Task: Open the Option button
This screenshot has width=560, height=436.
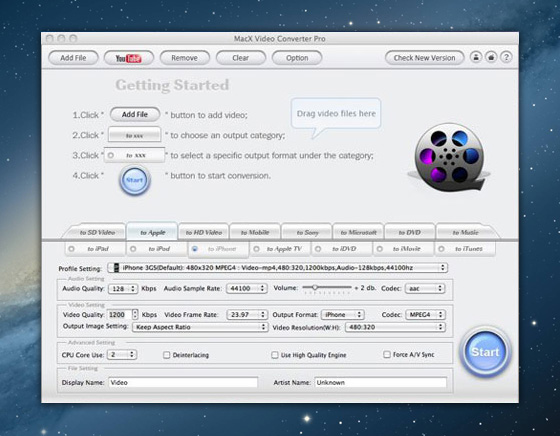Action: coord(297,58)
